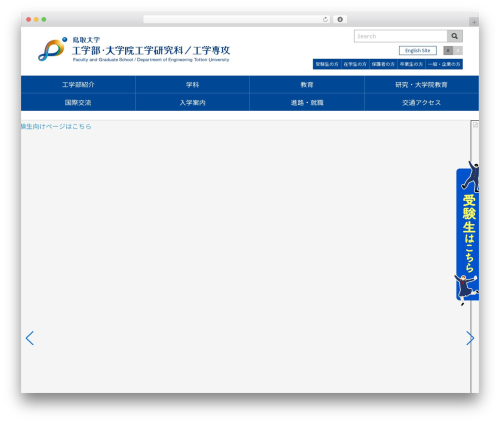
Task: Open 受験生の方 audience link
Action: pyautogui.click(x=327, y=64)
